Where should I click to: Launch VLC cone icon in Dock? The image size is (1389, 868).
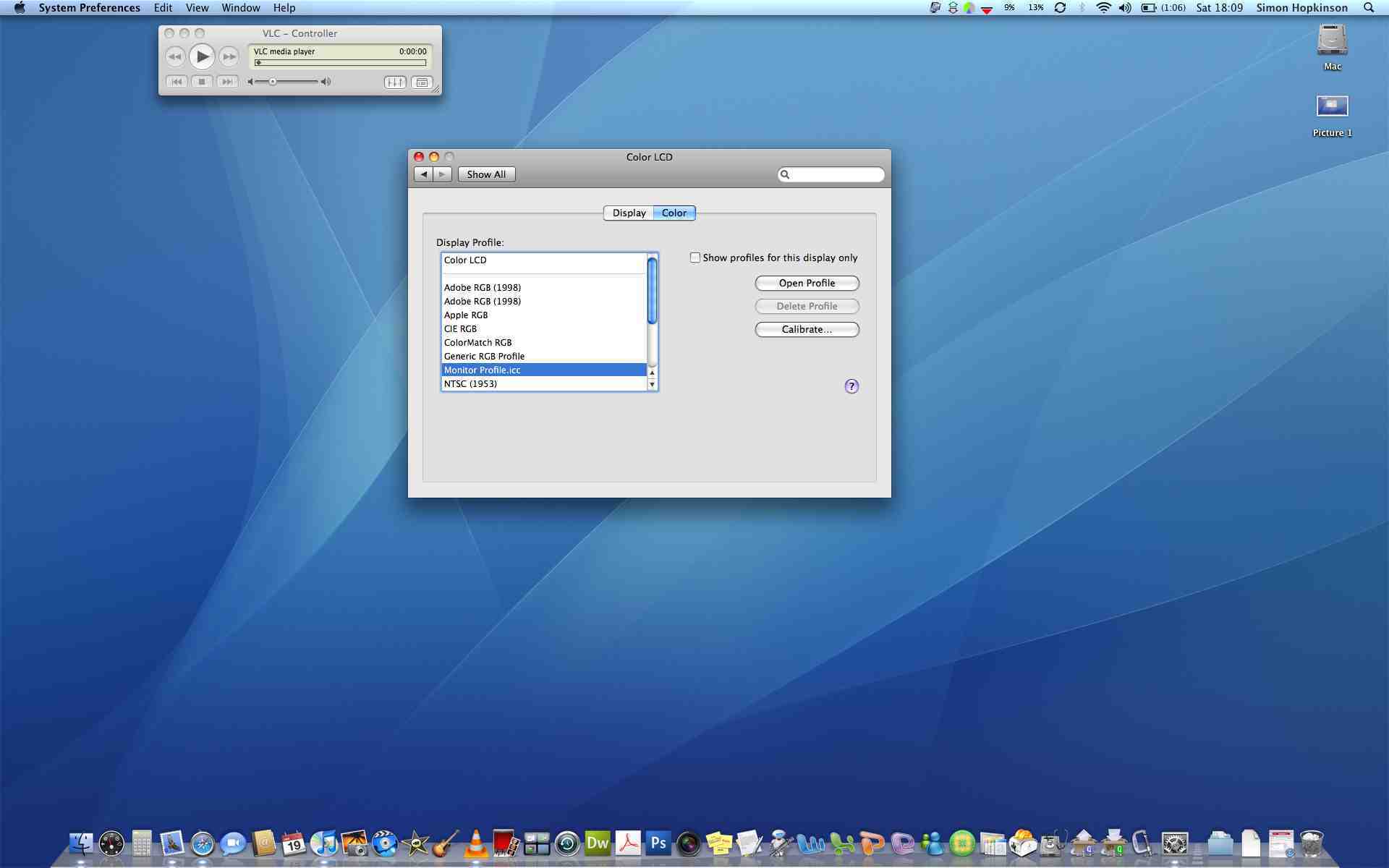tap(476, 843)
